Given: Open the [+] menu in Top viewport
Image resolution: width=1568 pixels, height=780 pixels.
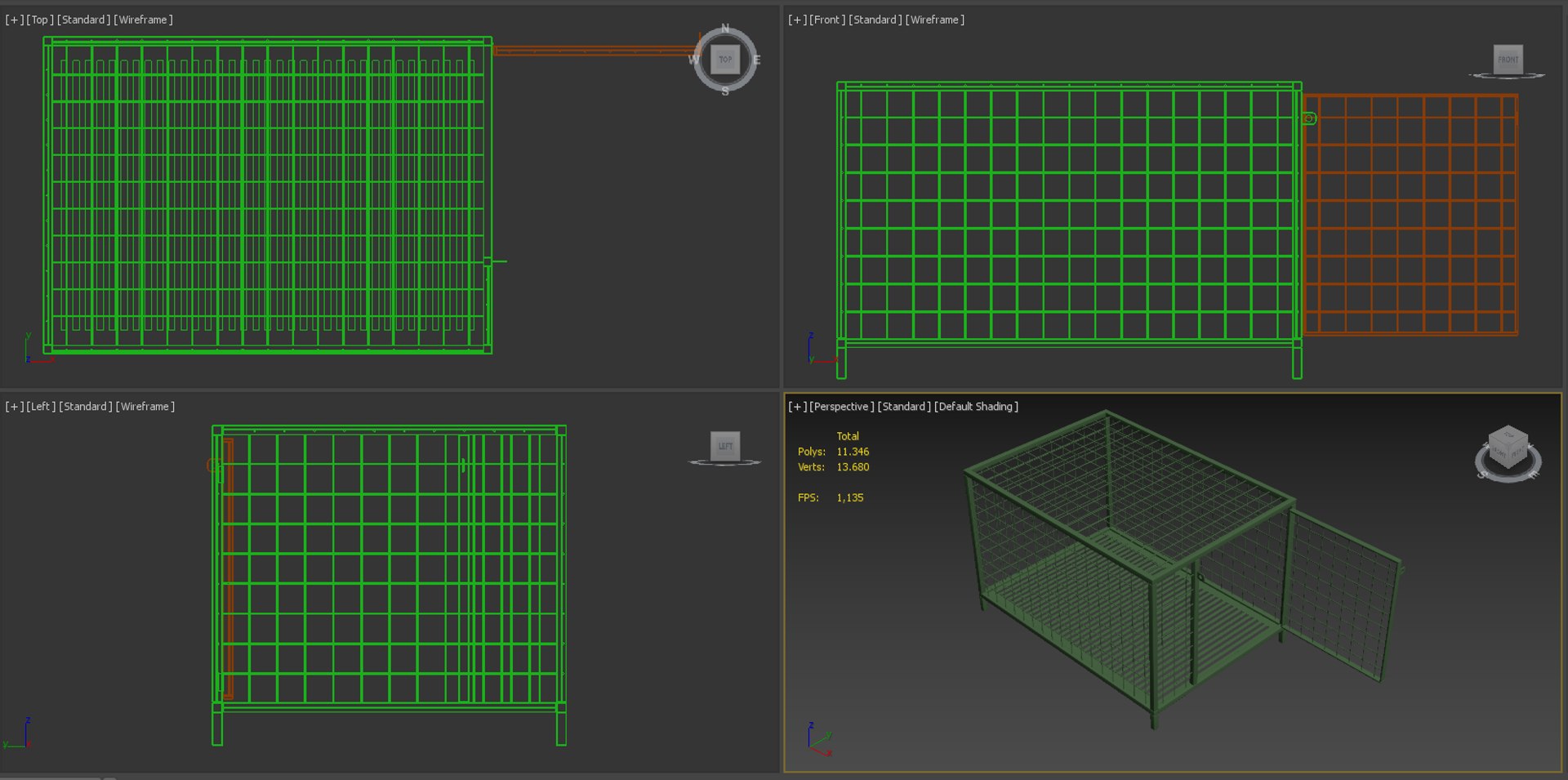Looking at the screenshot, I should [15, 20].
